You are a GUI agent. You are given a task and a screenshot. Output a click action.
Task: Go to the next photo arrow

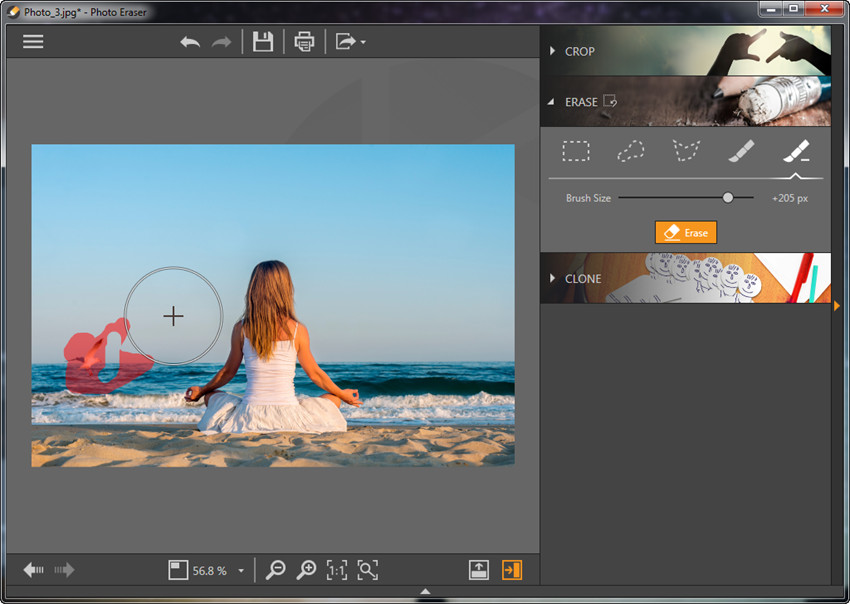[x=64, y=570]
